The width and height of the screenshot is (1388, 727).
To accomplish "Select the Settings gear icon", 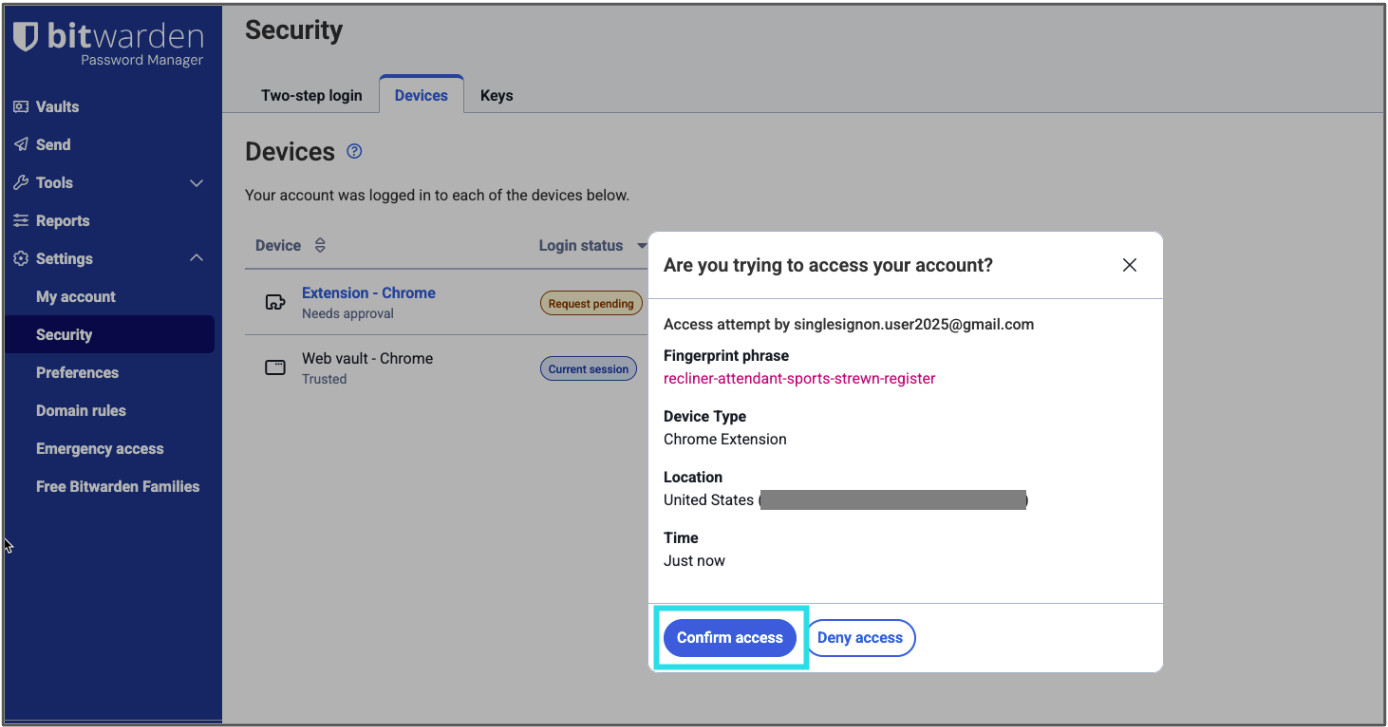I will pos(21,258).
